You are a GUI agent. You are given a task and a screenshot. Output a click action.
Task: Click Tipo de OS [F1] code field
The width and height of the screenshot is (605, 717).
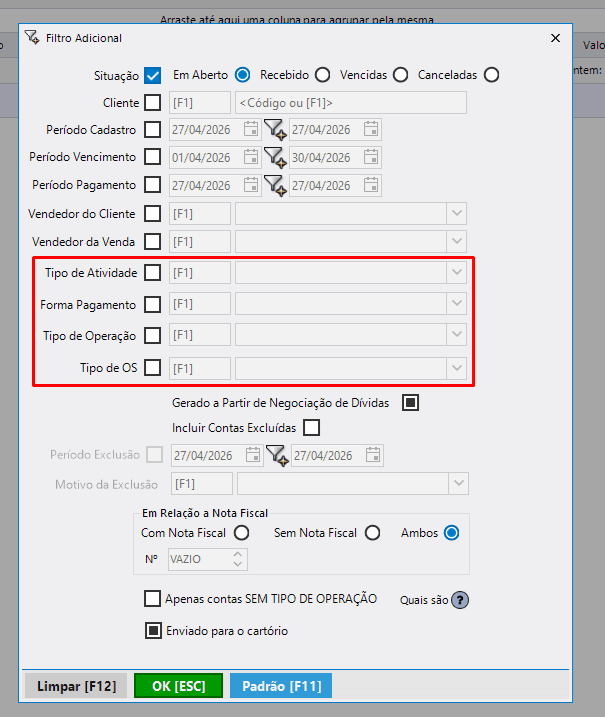[200, 369]
